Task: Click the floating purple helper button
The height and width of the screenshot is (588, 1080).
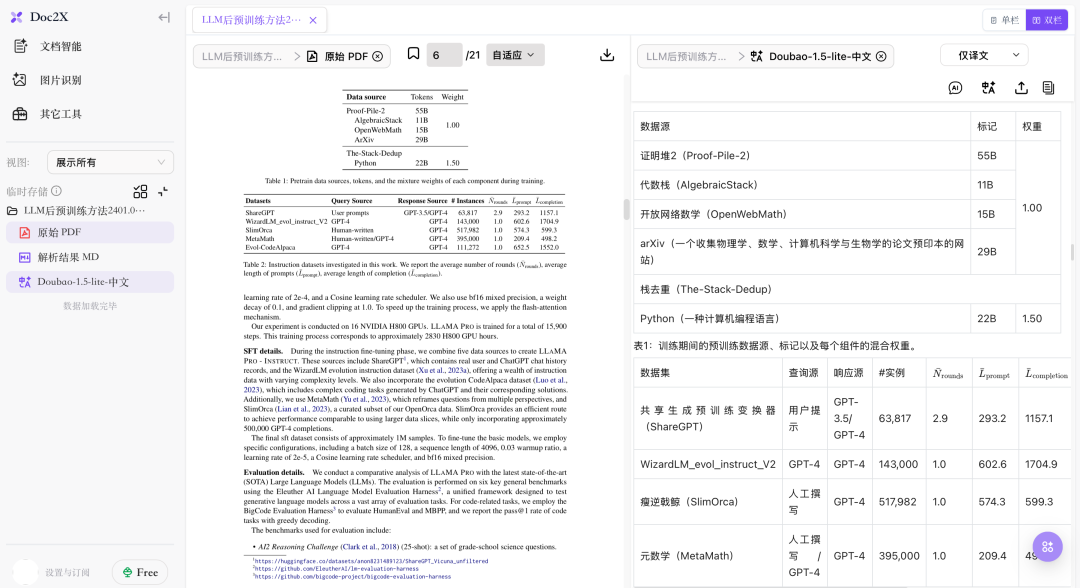Action: point(1048,547)
